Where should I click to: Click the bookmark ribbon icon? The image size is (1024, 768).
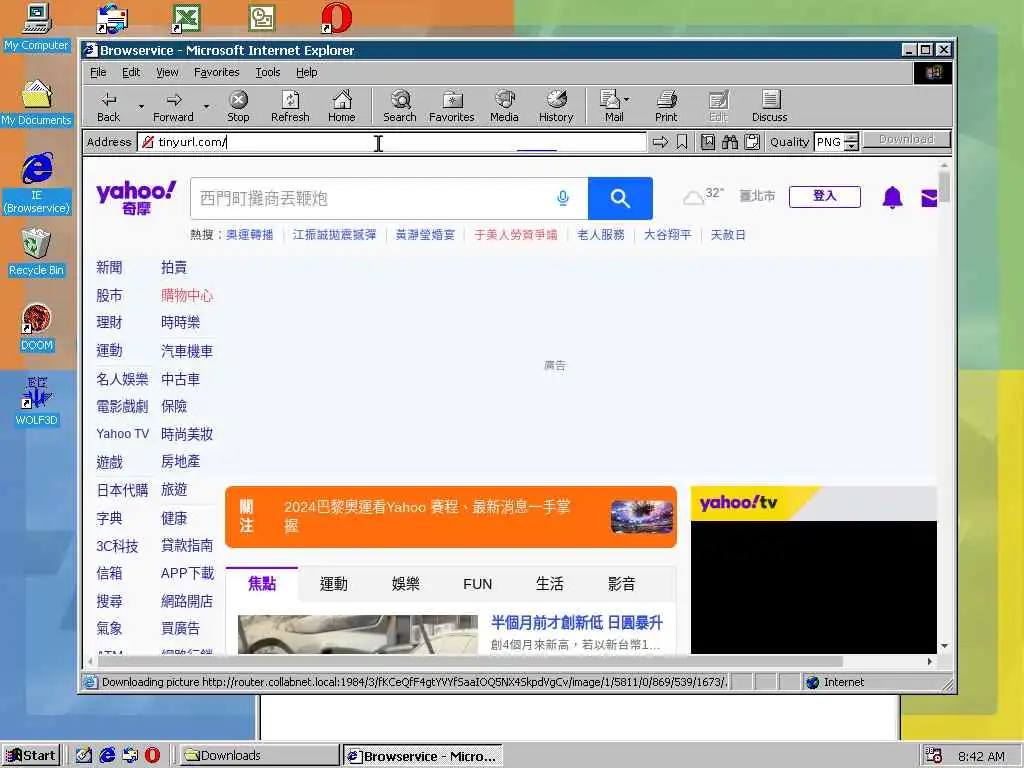point(682,142)
